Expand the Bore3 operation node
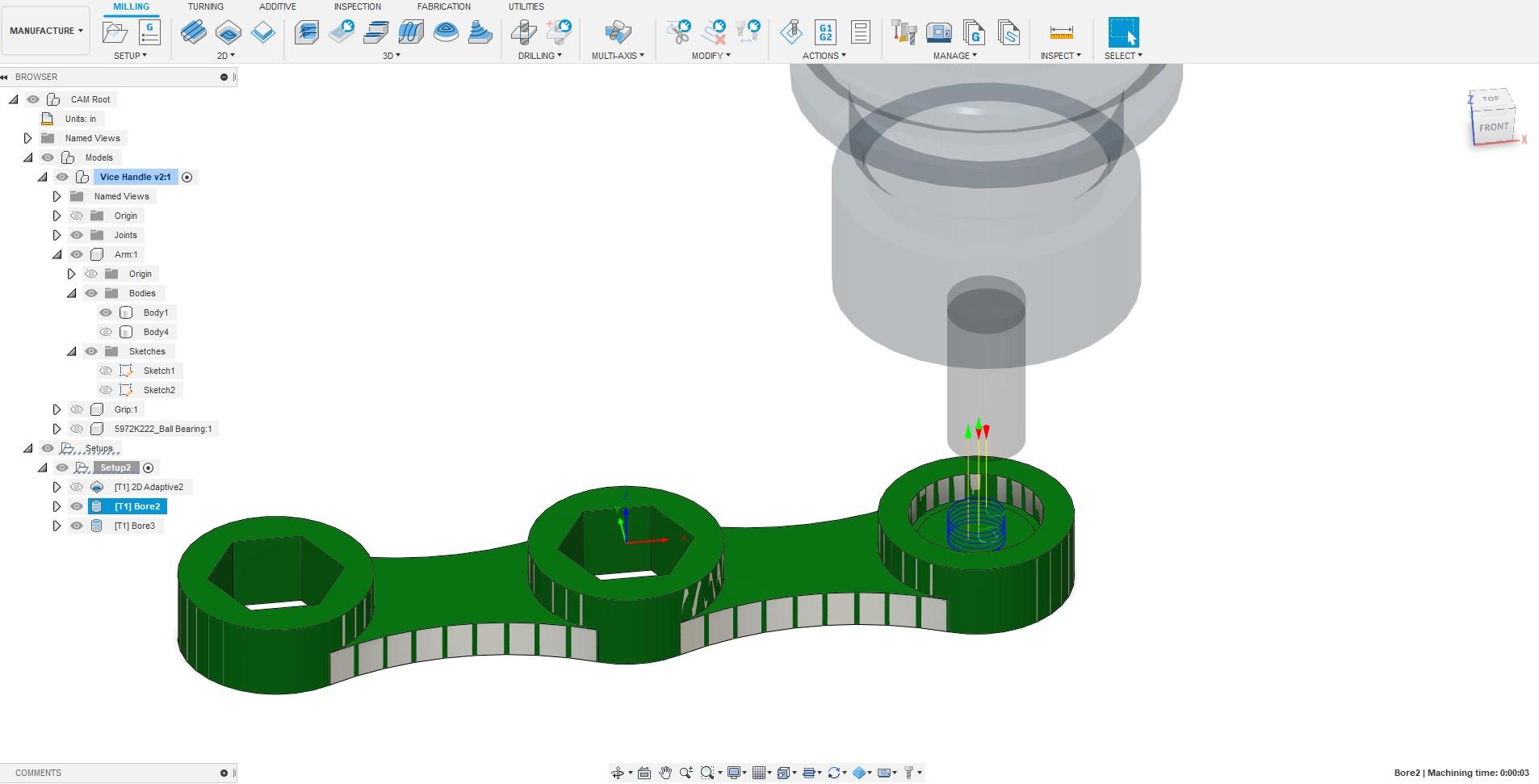 pos(57,526)
